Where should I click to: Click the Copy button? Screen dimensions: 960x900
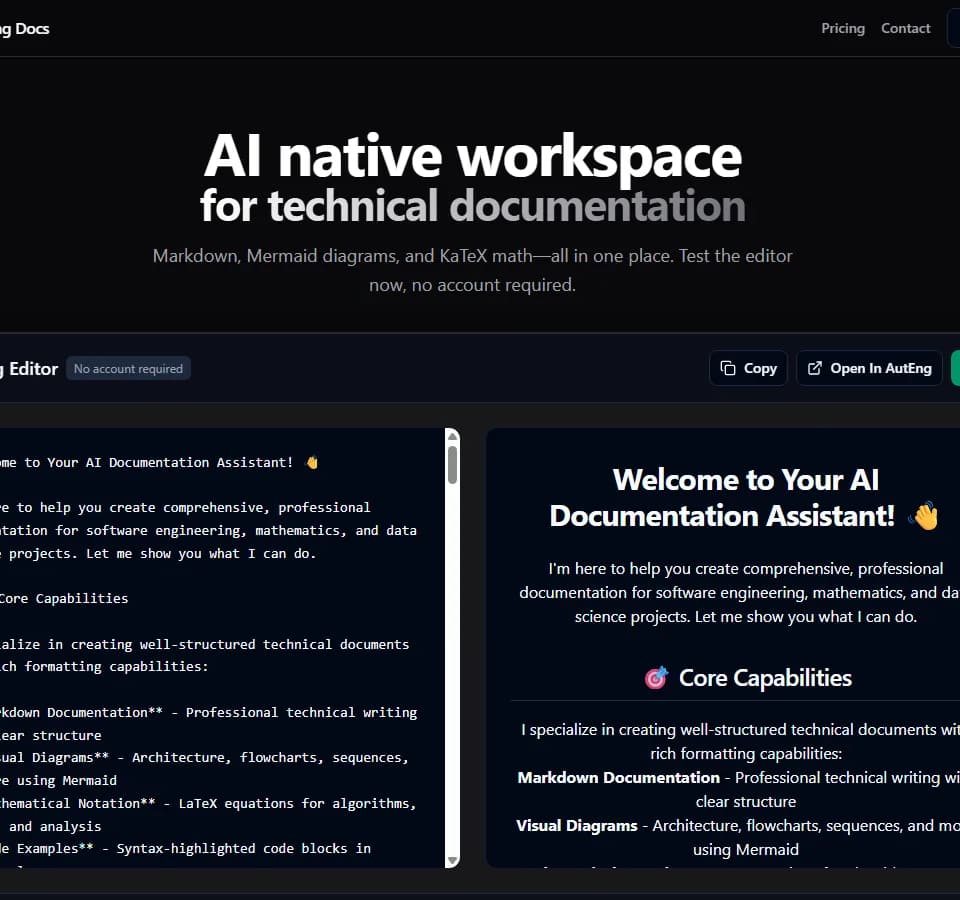point(748,368)
